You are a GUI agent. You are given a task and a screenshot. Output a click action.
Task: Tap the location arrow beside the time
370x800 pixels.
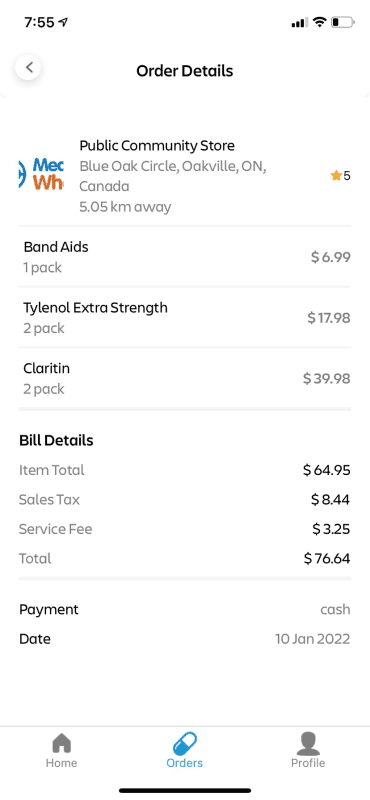click(63, 22)
